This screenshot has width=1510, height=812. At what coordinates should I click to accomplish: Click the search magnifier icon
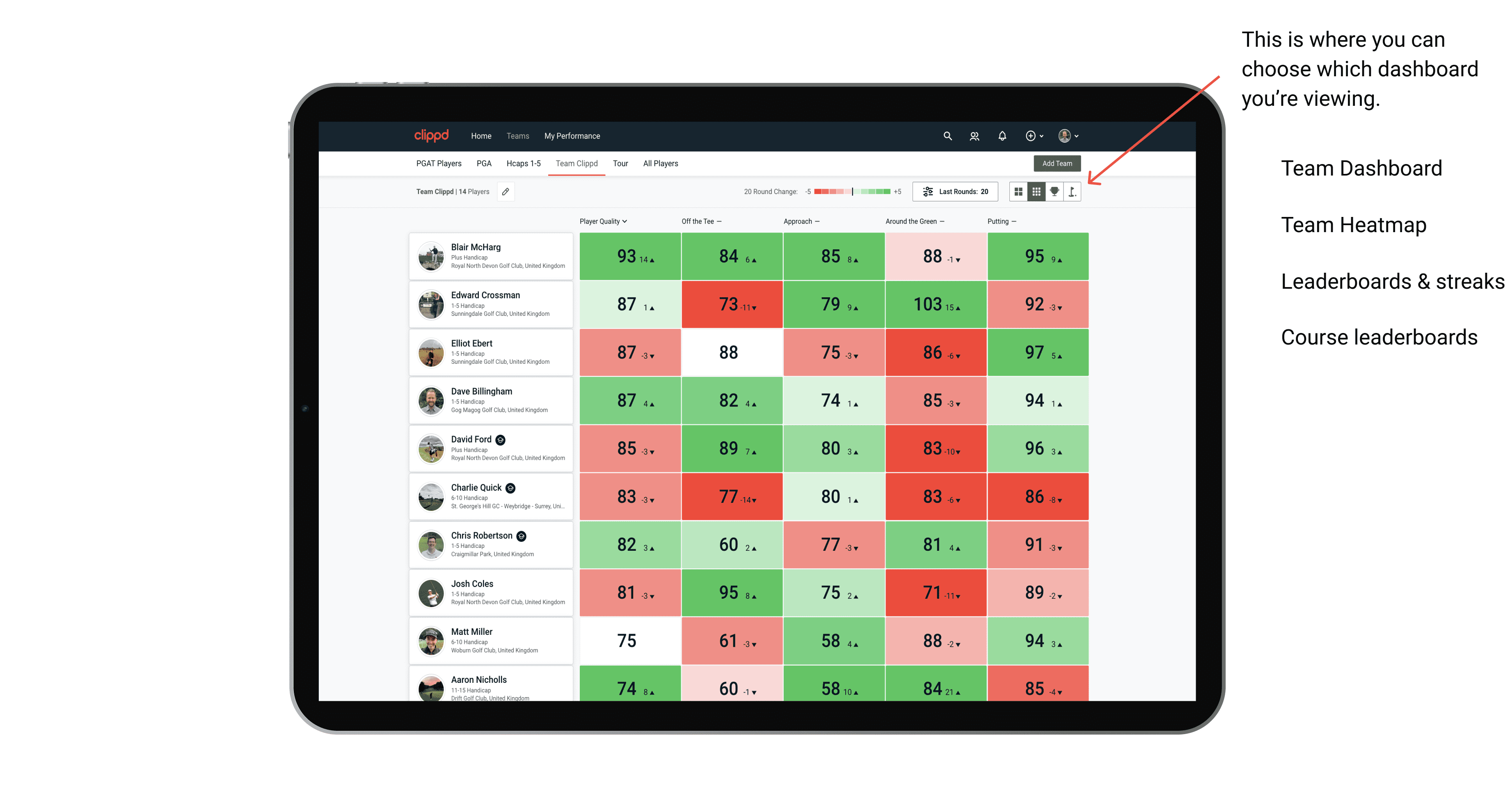pos(947,136)
